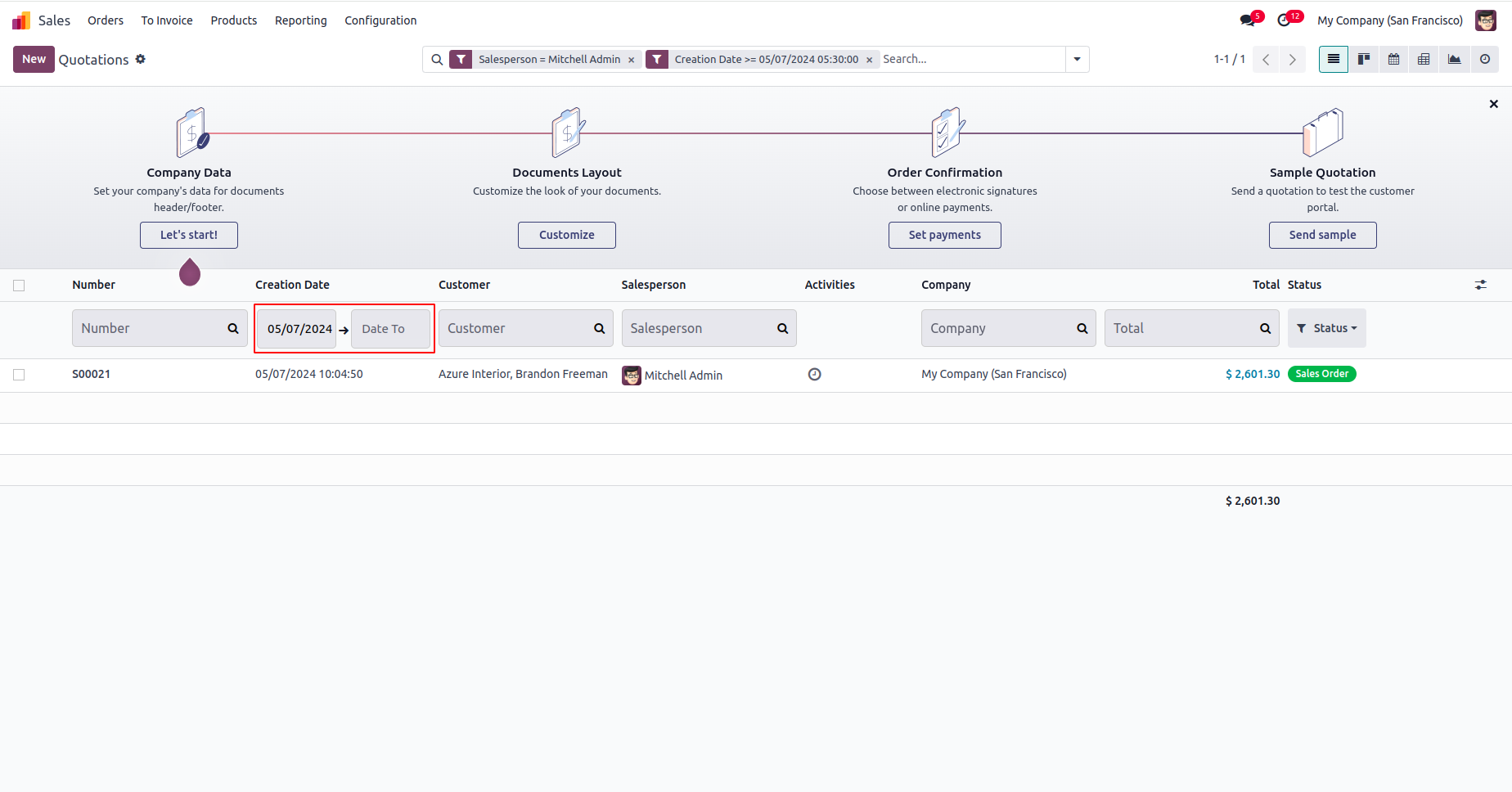Open the Sales app home icon
The width and height of the screenshot is (1512, 792).
click(x=21, y=20)
